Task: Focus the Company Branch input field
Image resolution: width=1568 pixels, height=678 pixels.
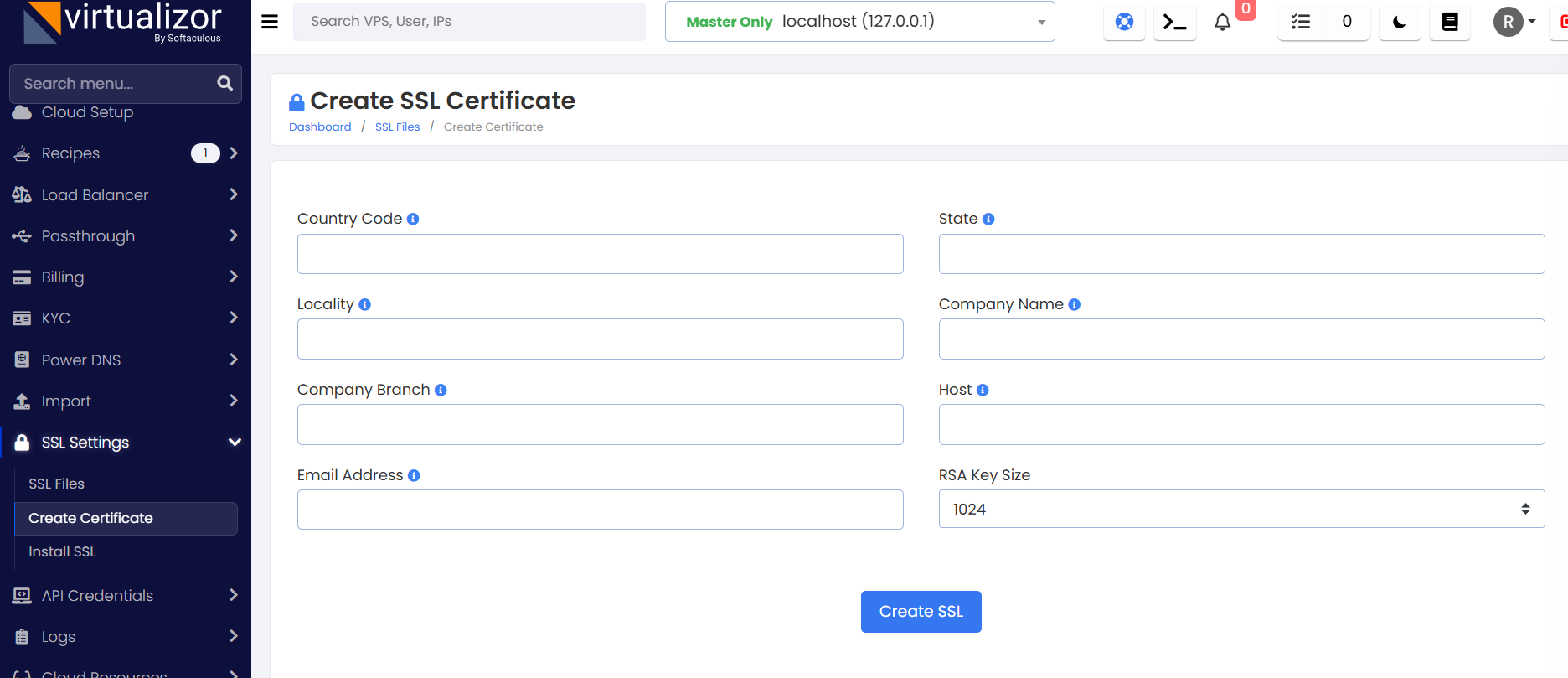Action: click(x=600, y=425)
